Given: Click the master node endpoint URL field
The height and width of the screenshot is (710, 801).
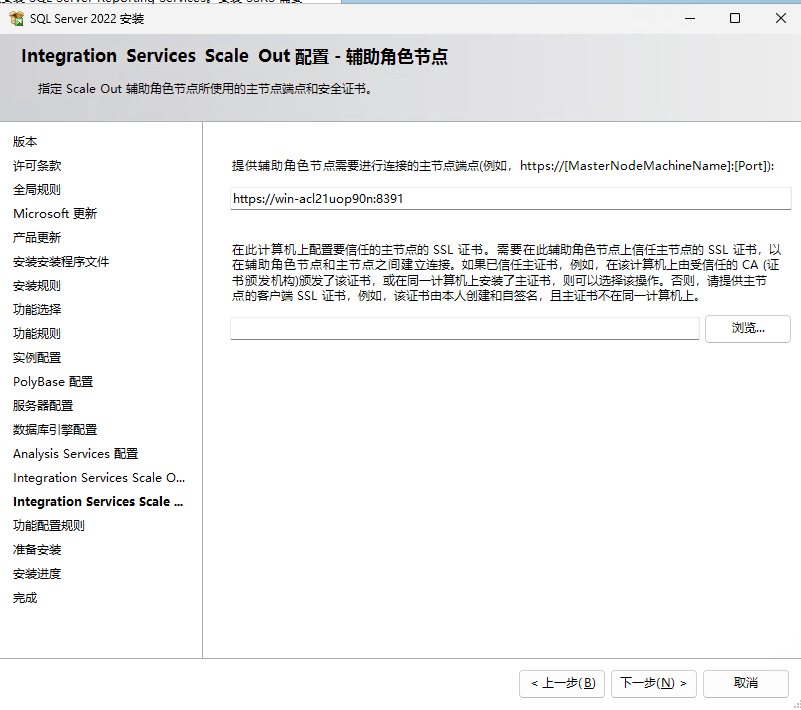Looking at the screenshot, I should [510, 199].
